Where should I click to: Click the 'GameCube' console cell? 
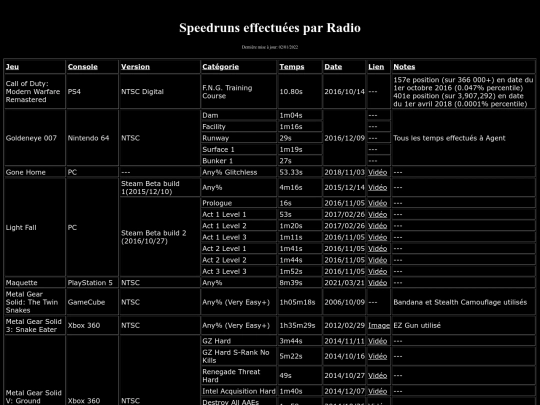click(92, 302)
